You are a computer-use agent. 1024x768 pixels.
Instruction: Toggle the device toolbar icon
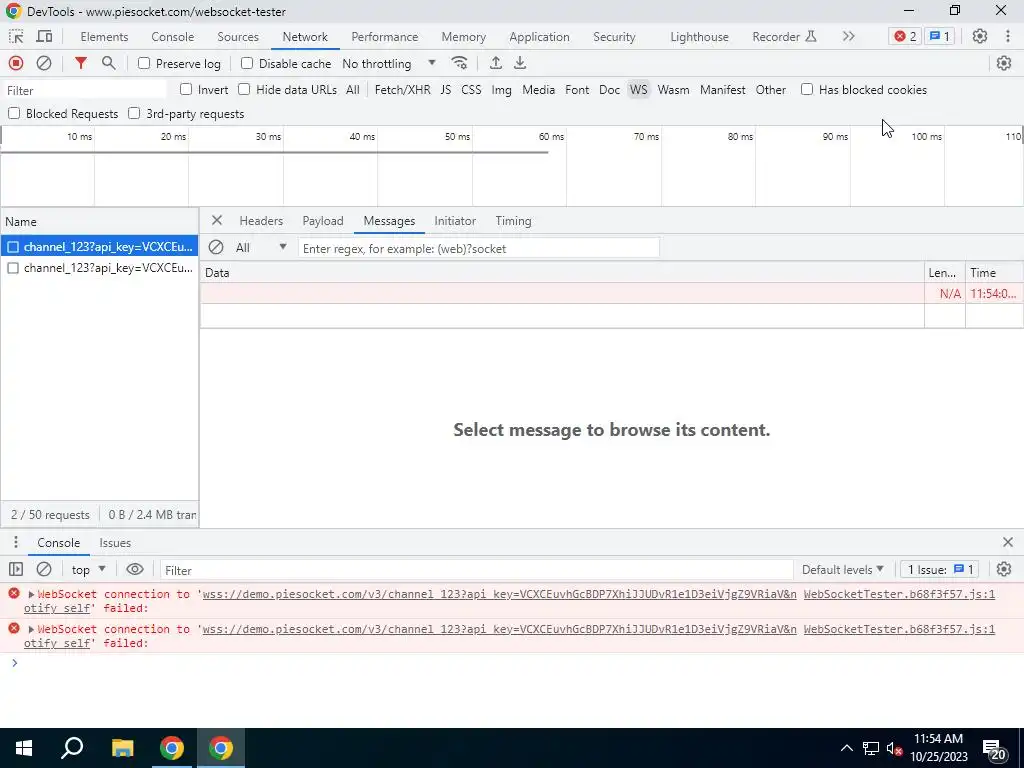coord(44,37)
